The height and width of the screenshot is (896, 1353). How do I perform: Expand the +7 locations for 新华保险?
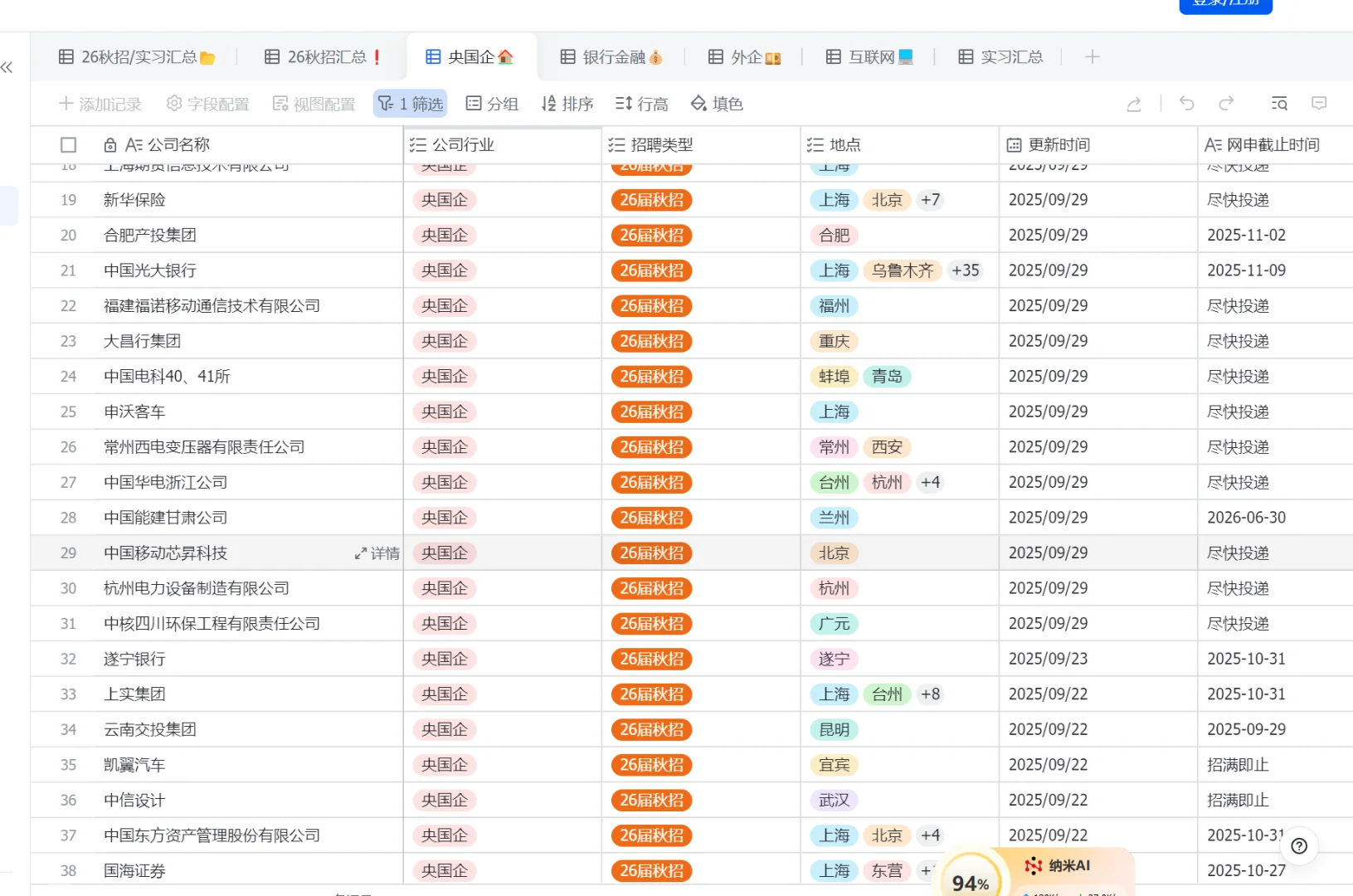931,200
